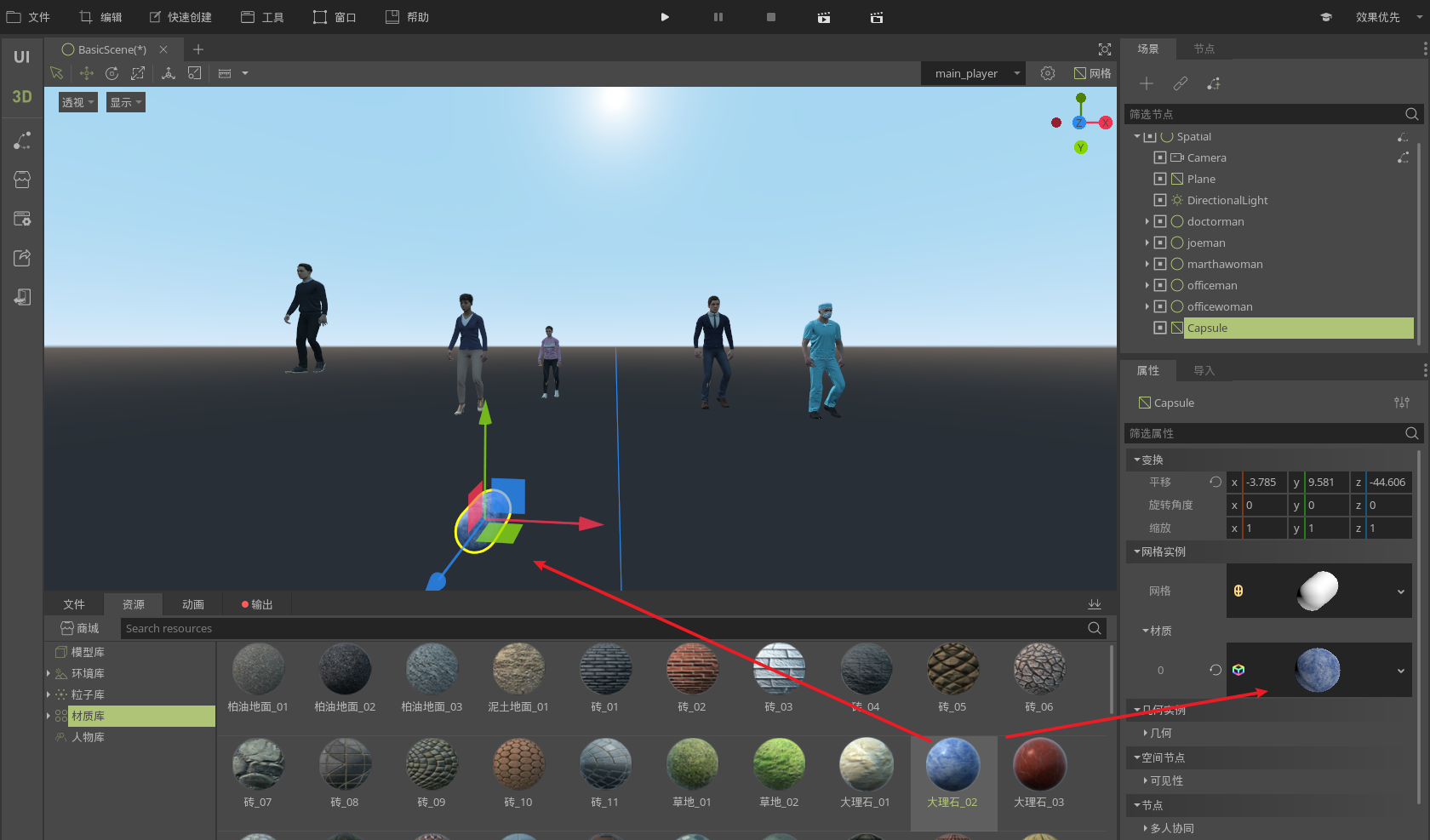1430x840 pixels.
Task: Open the 帮助 menu
Action: pos(408,17)
